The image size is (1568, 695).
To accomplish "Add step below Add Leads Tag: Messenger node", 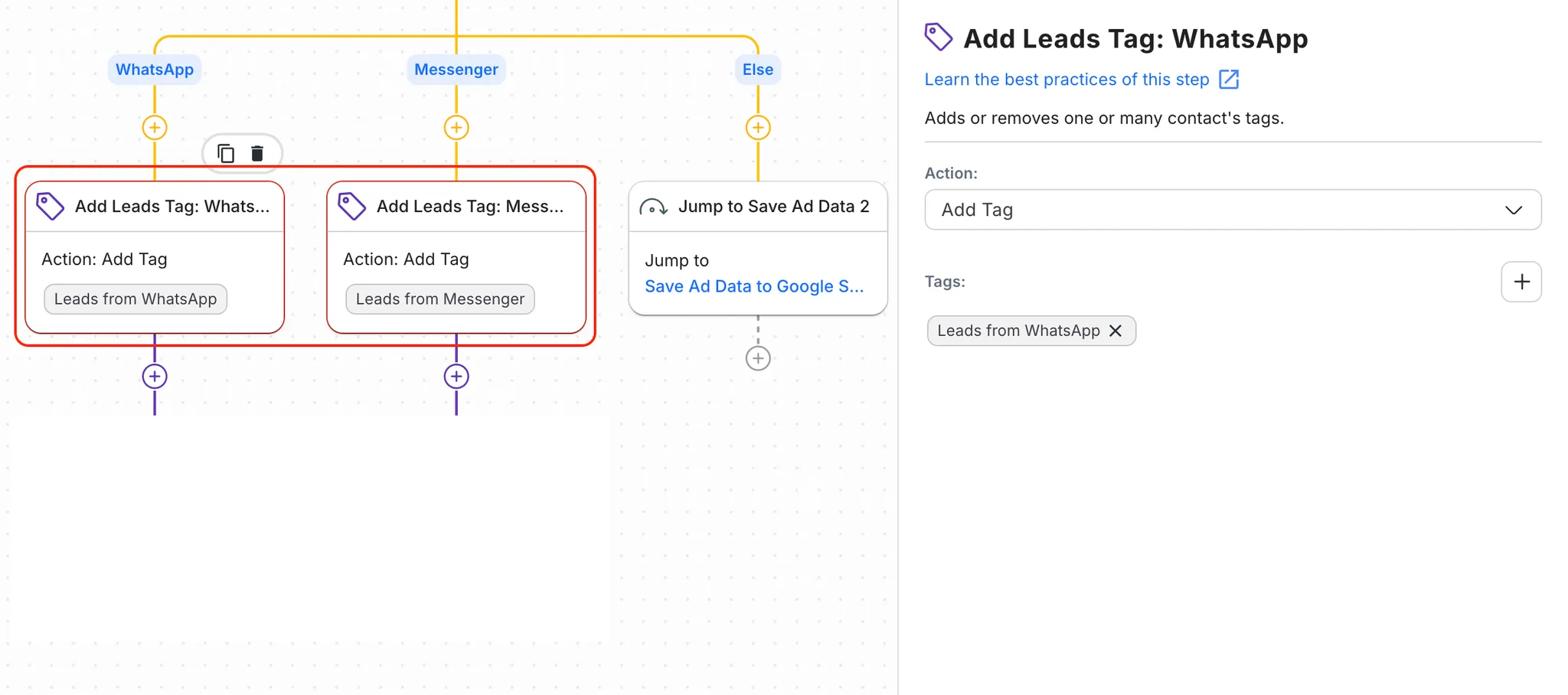I will point(456,377).
